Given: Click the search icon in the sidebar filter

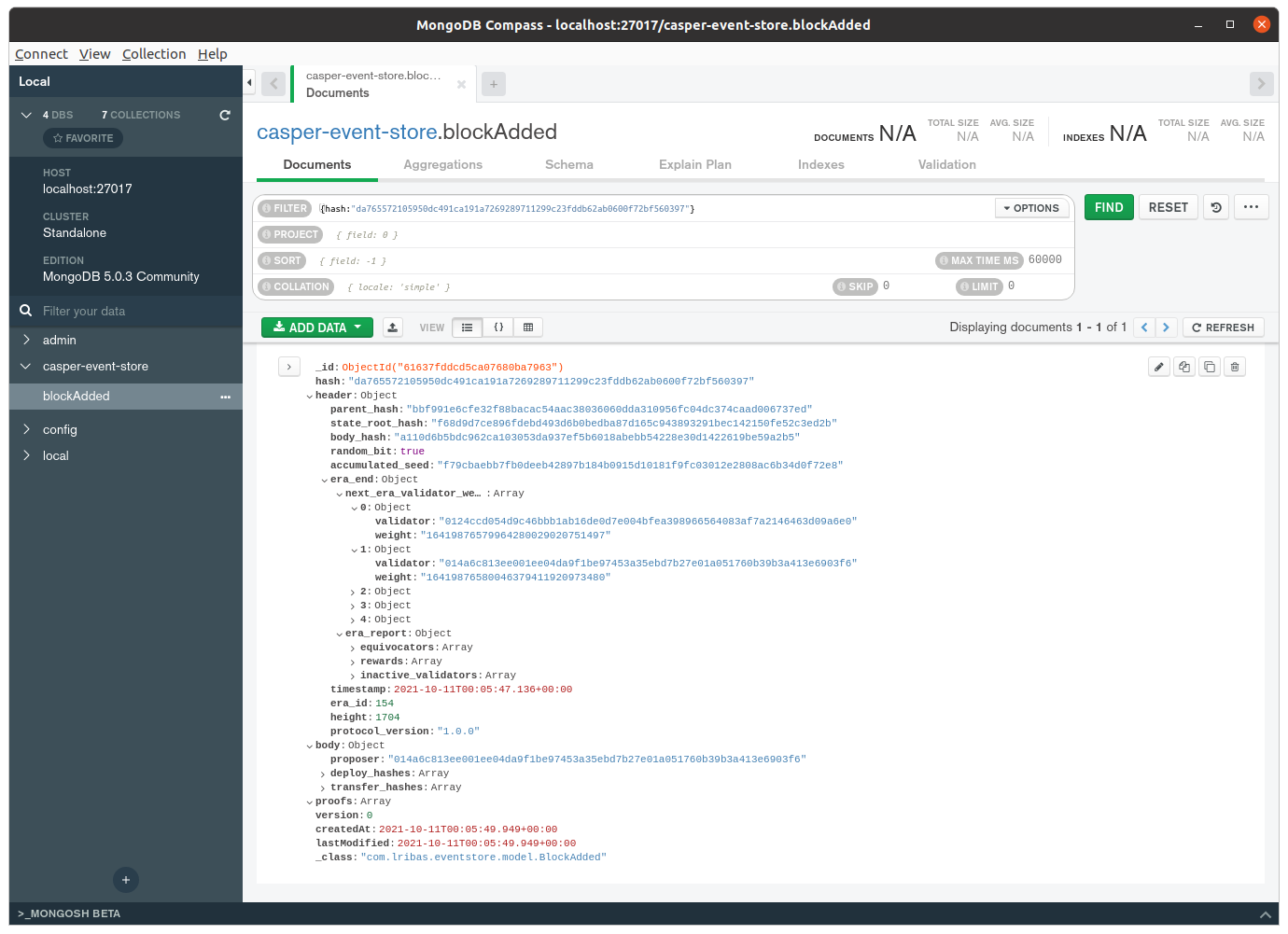Looking at the screenshot, I should [26, 311].
